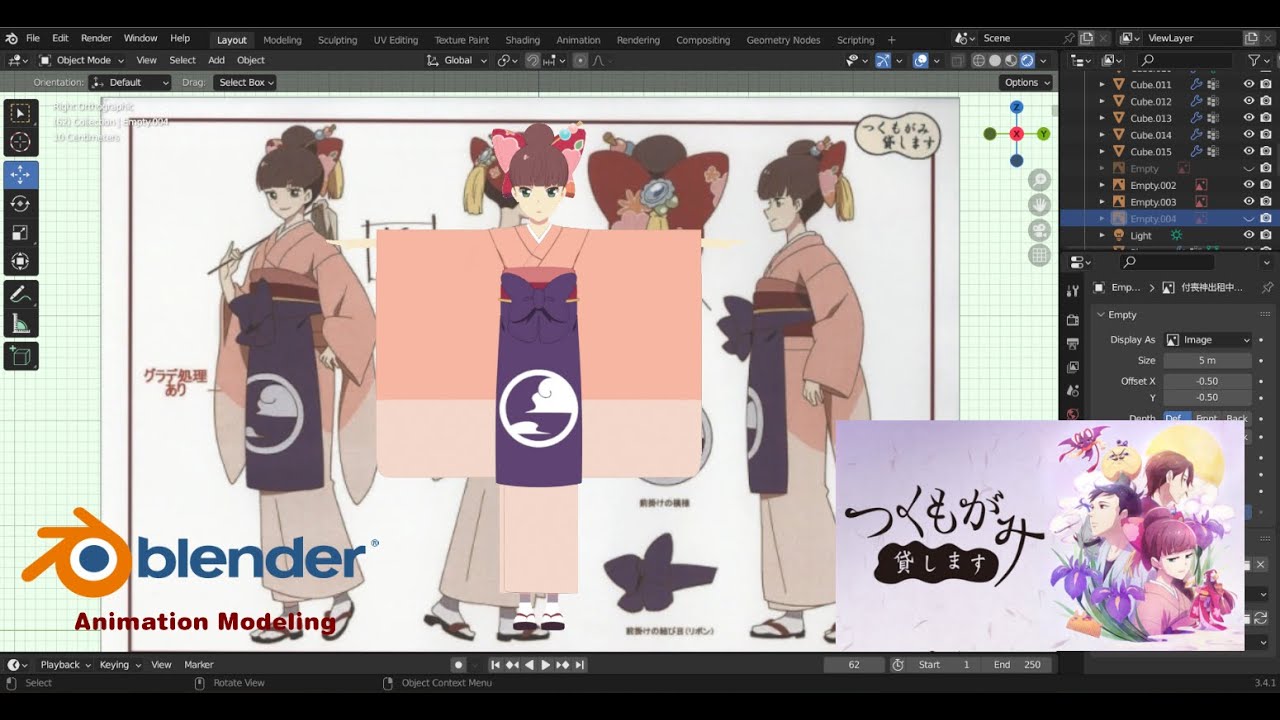This screenshot has height=720, width=1280.
Task: Toggle proportional editing
Action: click(x=580, y=61)
